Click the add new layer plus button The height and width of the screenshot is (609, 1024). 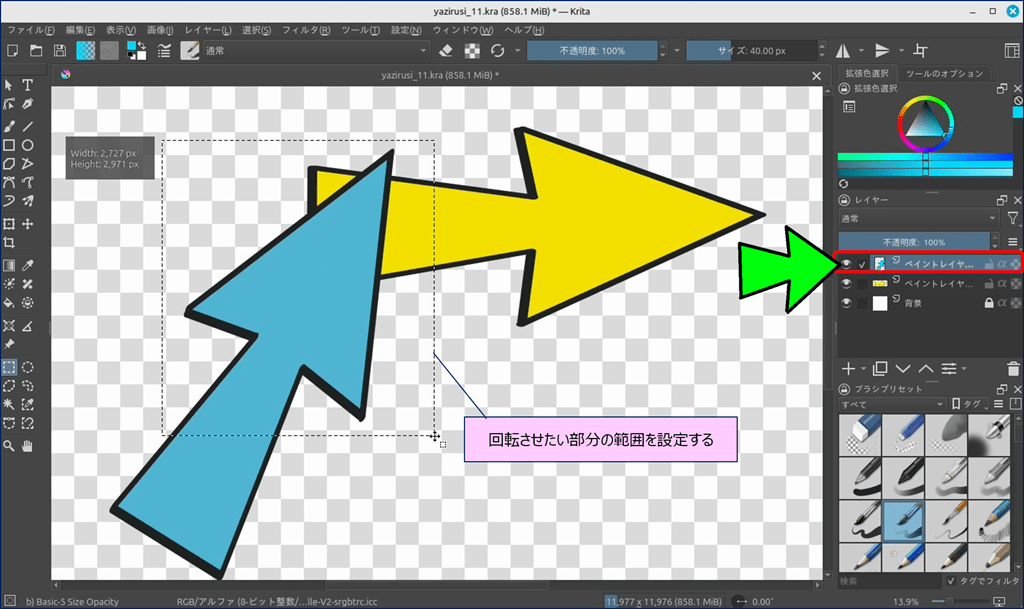(x=848, y=369)
